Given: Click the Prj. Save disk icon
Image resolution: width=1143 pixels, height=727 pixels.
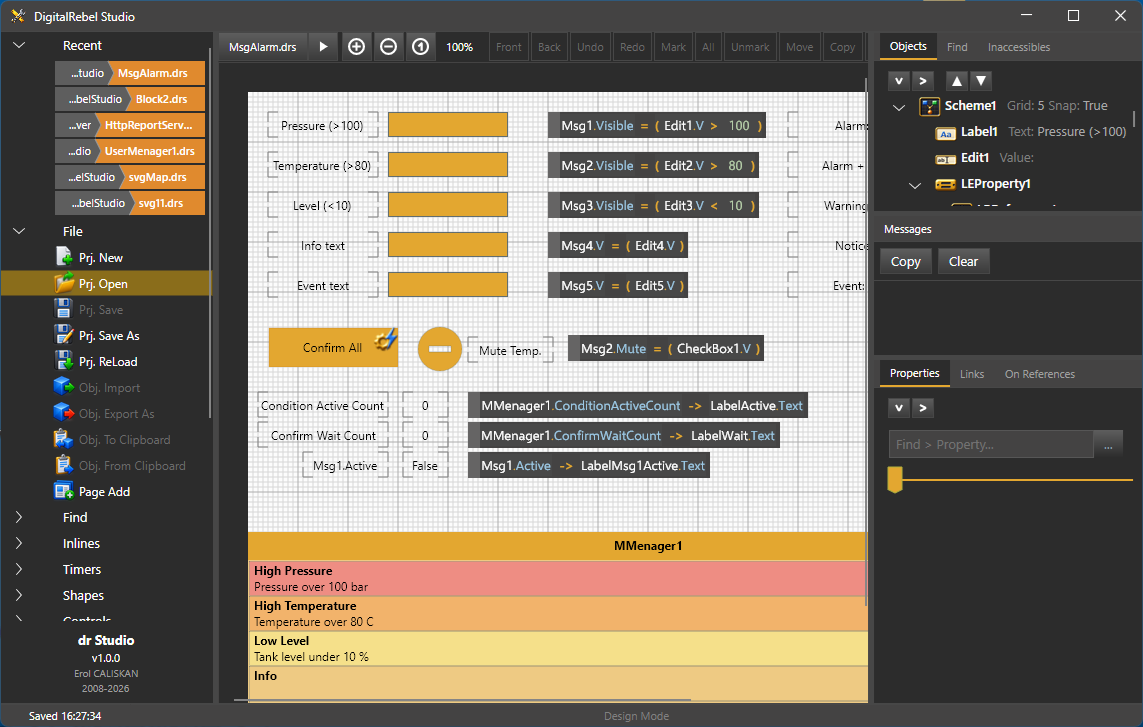Looking at the screenshot, I should tap(64, 309).
